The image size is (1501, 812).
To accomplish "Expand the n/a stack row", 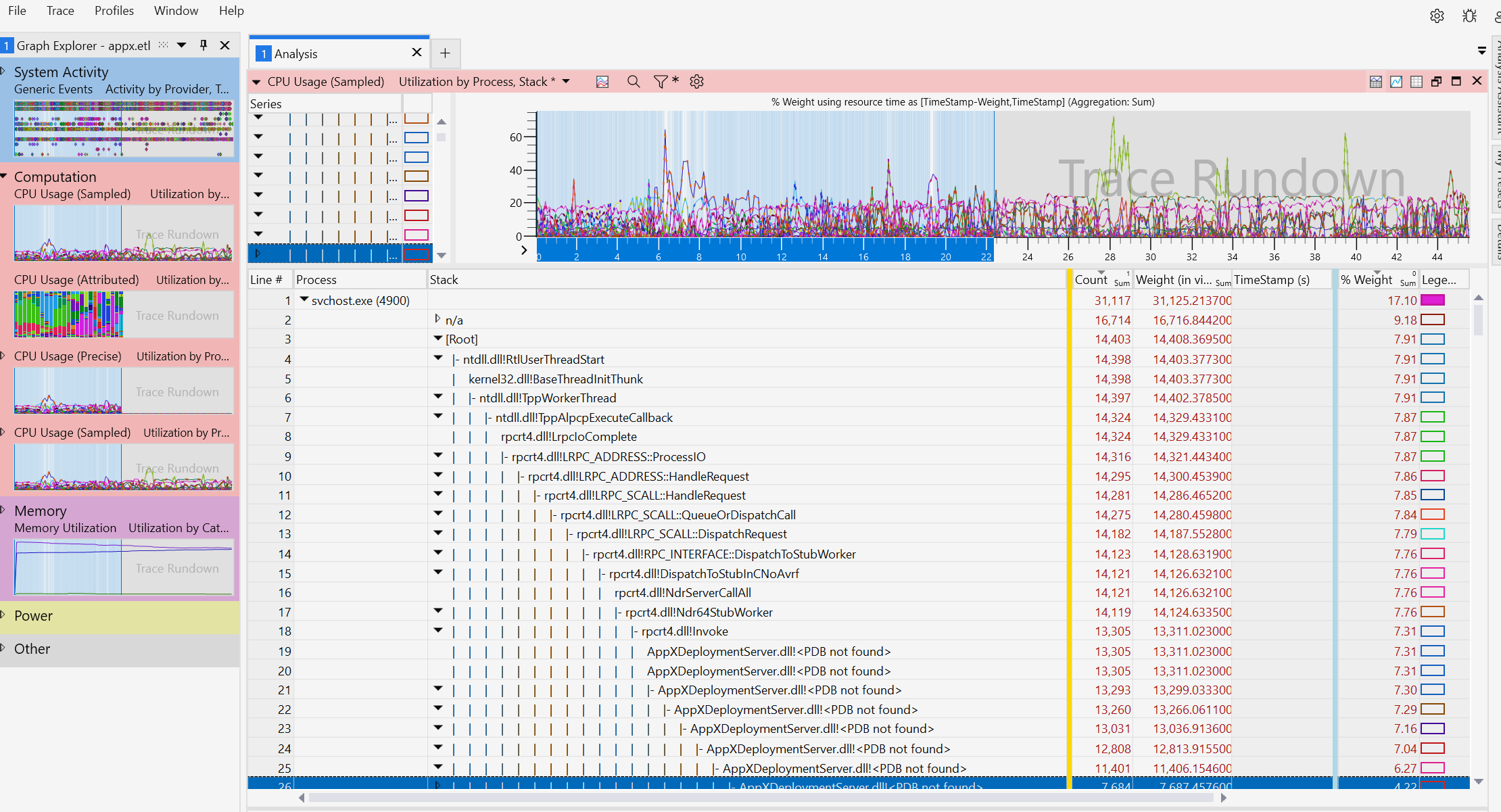I will click(x=438, y=319).
